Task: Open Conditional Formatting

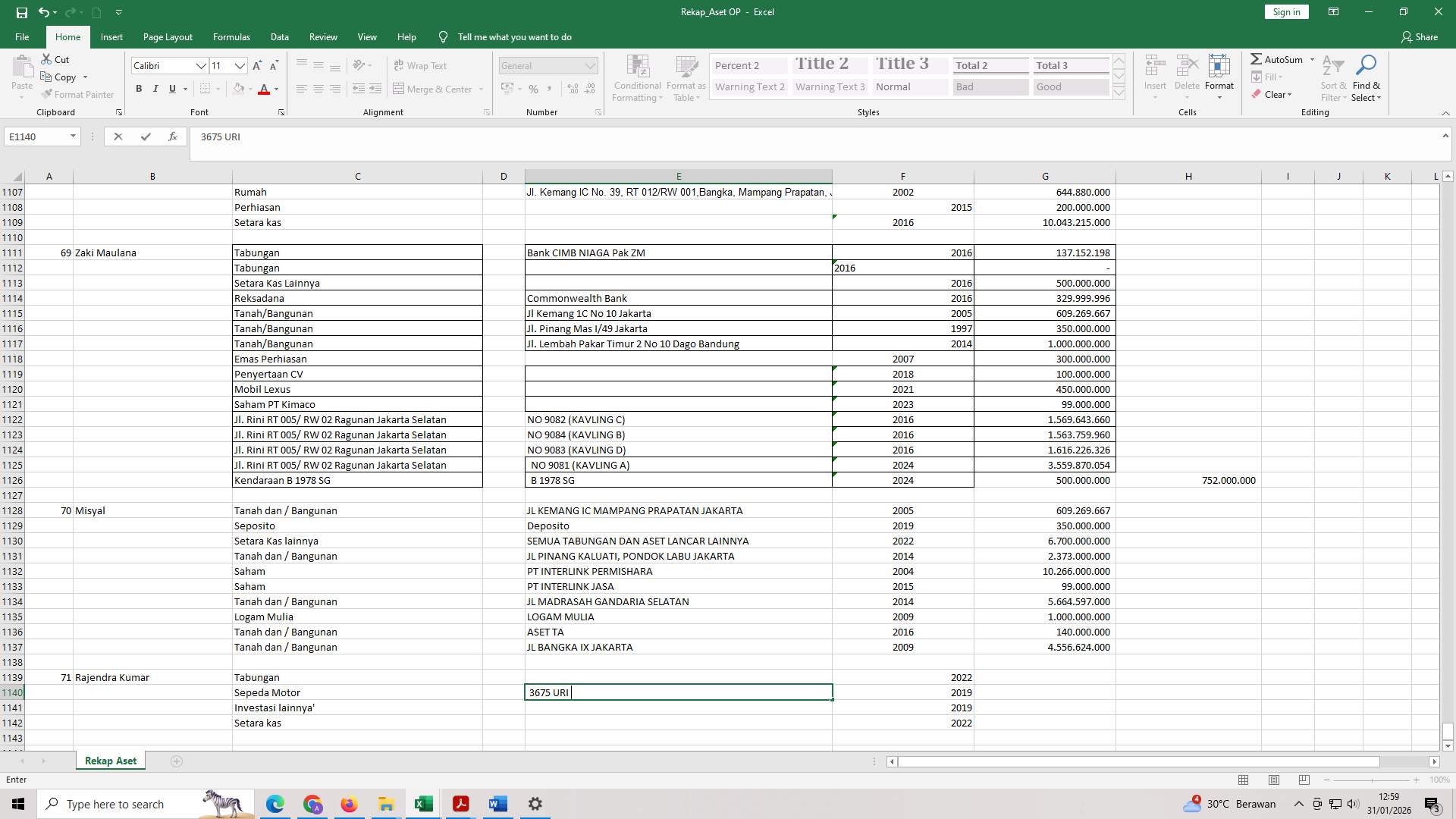Action: point(637,78)
